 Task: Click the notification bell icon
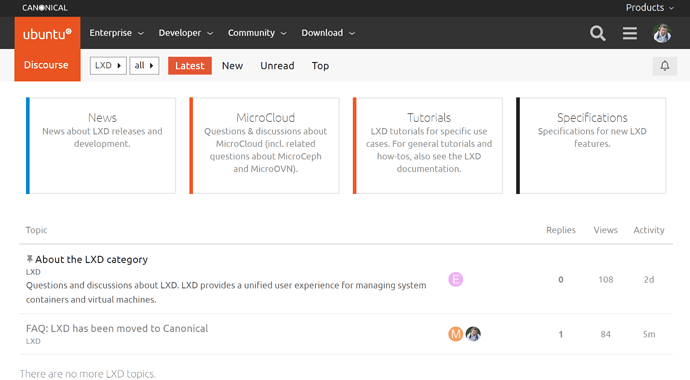[x=664, y=66]
